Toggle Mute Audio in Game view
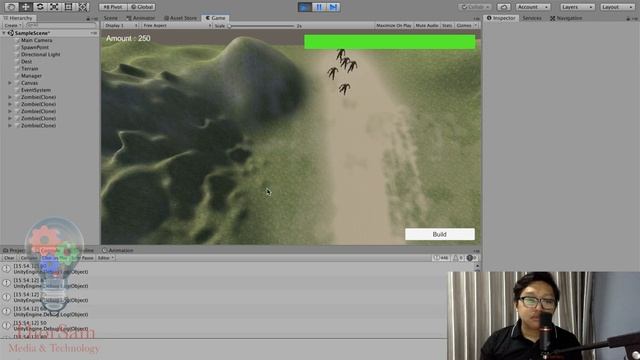Screen dimensions: 640x360 (x=427, y=25)
